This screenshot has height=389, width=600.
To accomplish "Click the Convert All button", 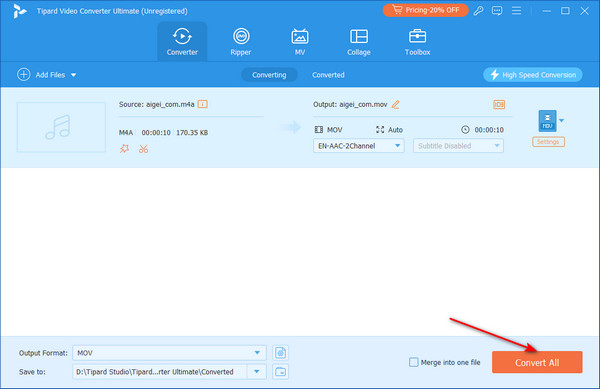I will (x=537, y=362).
